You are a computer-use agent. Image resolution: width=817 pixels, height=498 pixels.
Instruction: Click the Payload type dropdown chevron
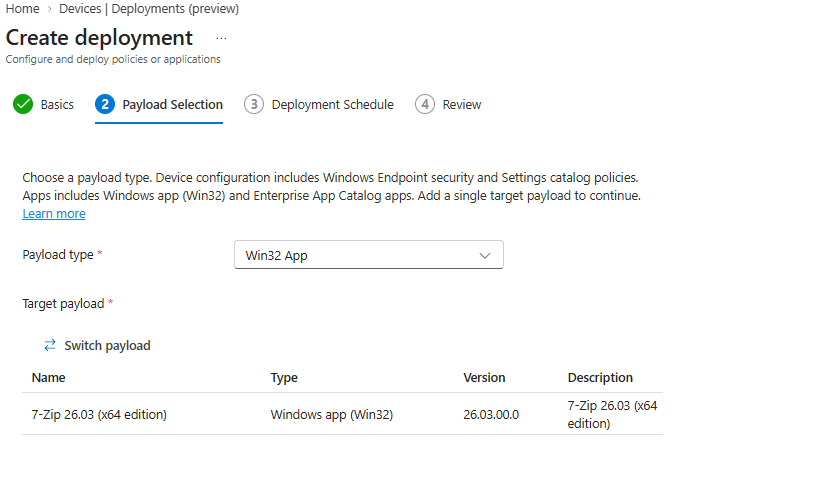point(485,255)
